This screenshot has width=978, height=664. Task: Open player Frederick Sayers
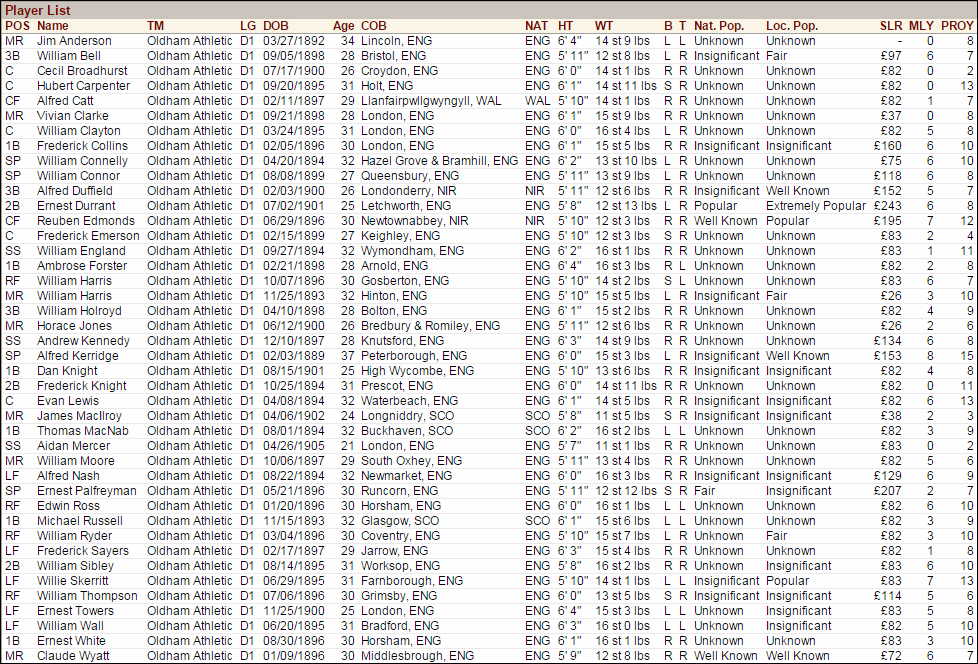(83, 551)
